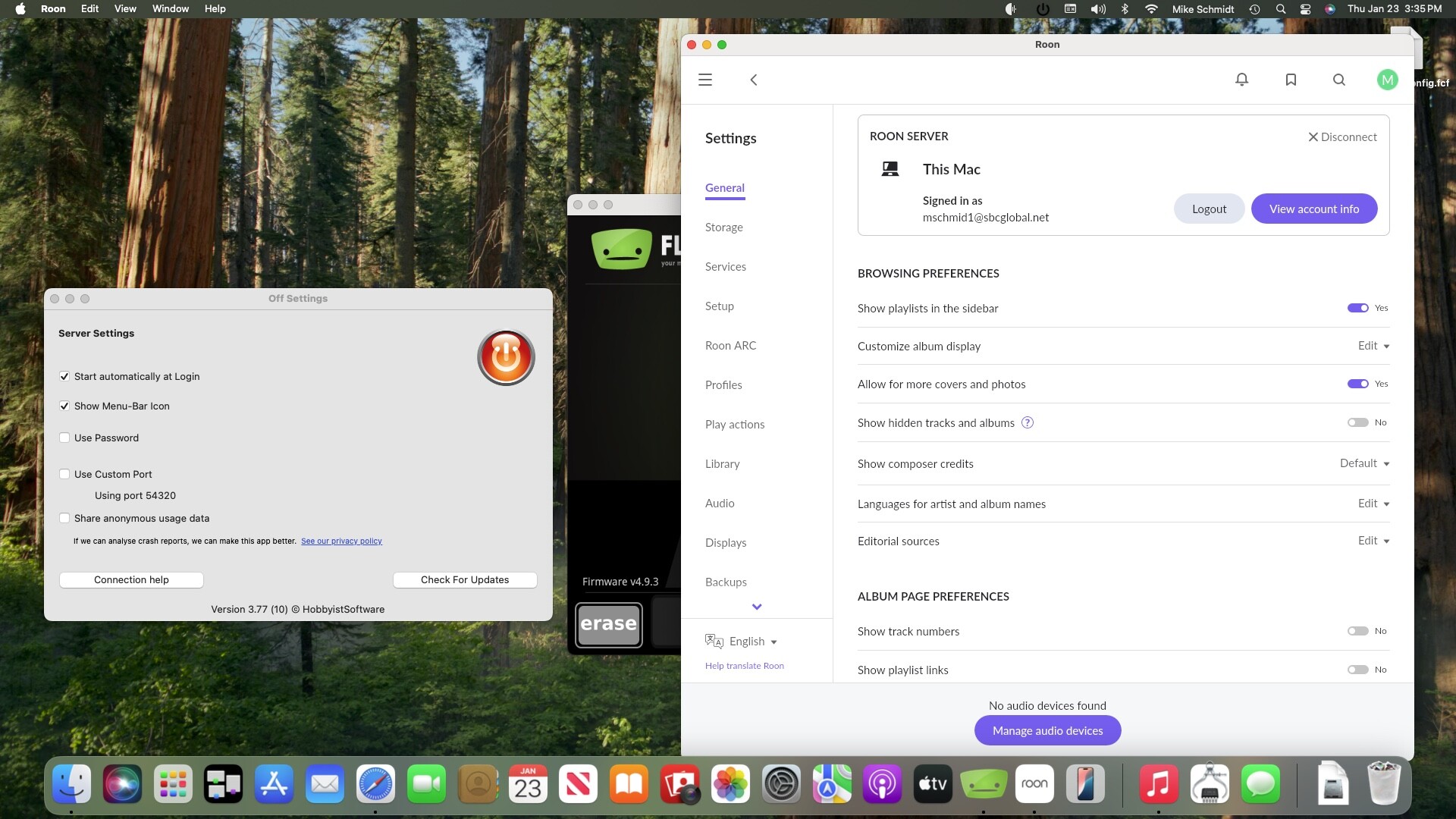1456x819 pixels.
Task: Click the Logout button
Action: point(1209,209)
